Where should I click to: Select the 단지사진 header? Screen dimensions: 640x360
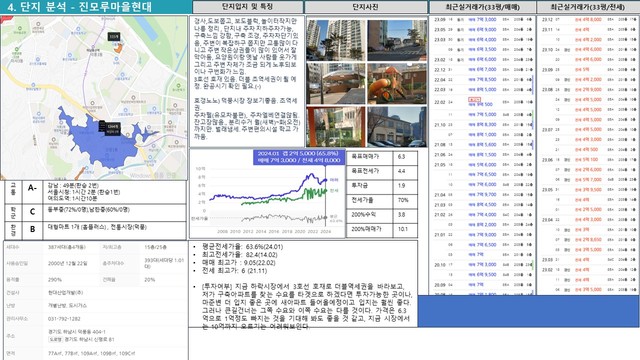pyautogui.click(x=365, y=7)
